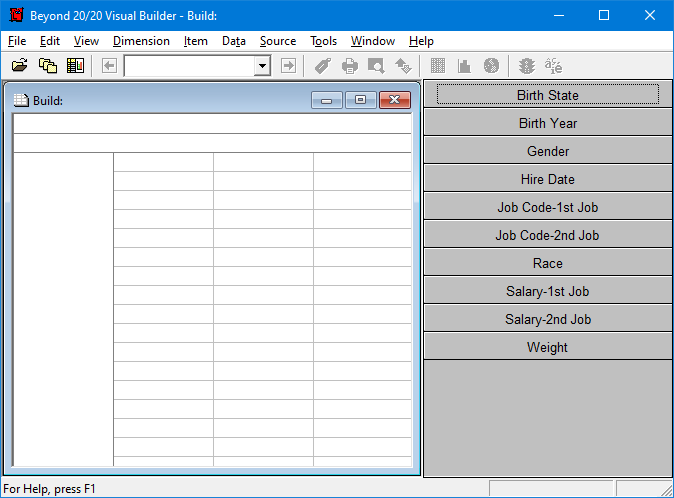The image size is (674, 498).
Task: Open the View menu
Action: pos(86,41)
